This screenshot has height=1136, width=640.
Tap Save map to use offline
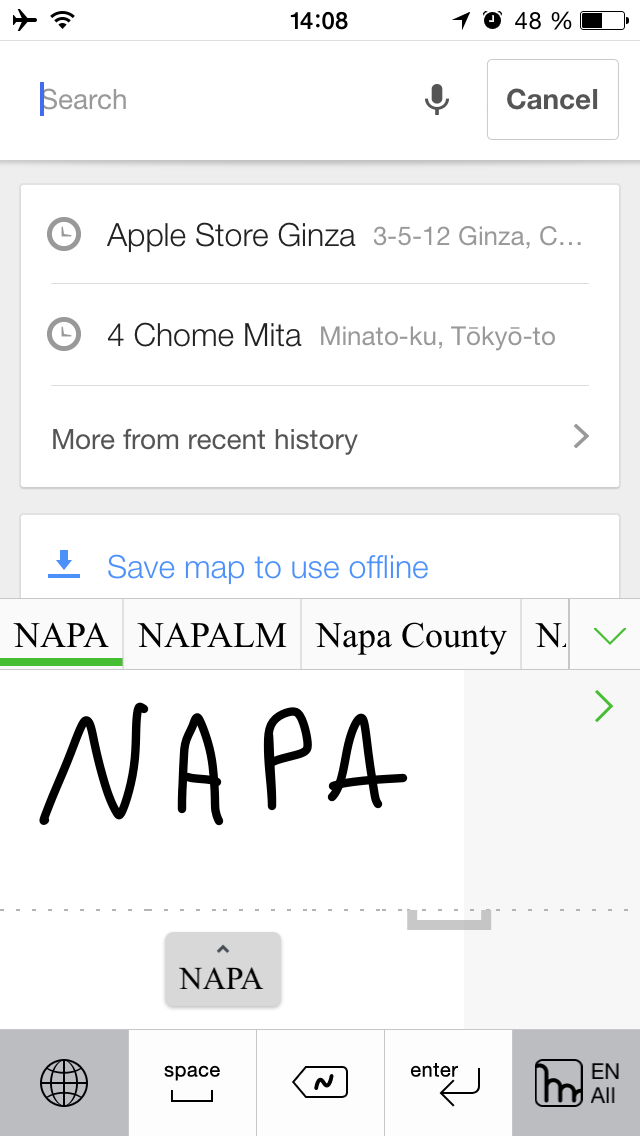[267, 568]
